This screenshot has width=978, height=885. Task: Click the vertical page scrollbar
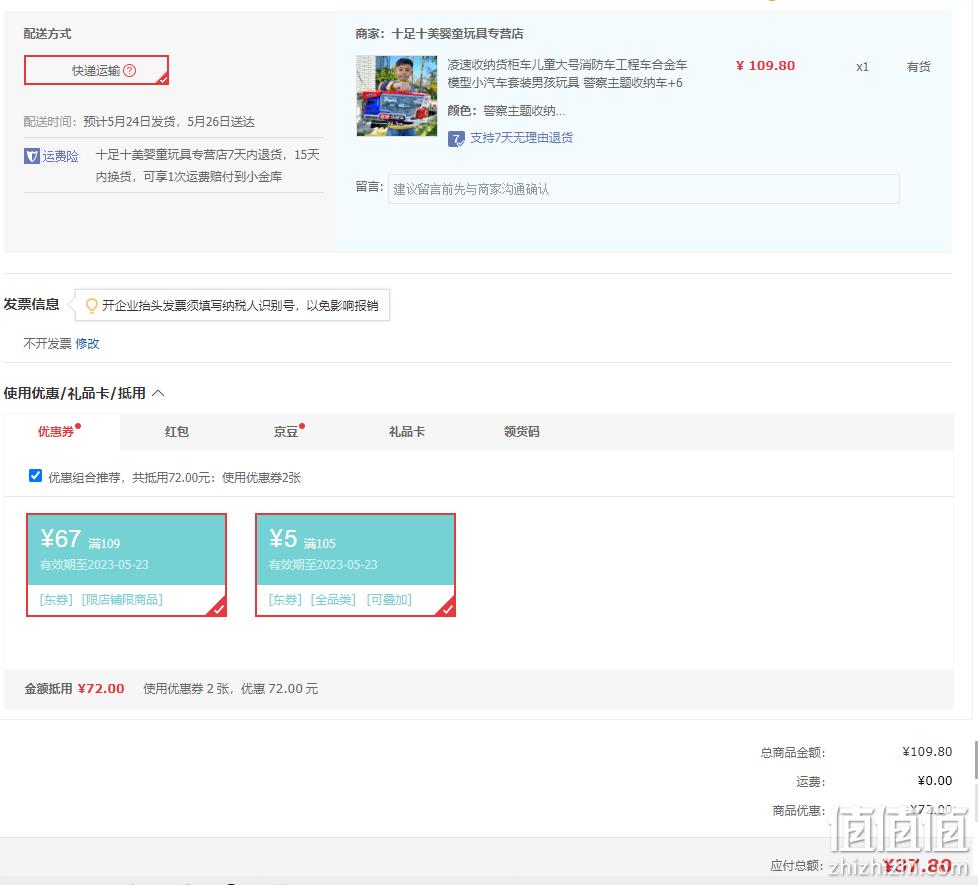click(x=976, y=758)
